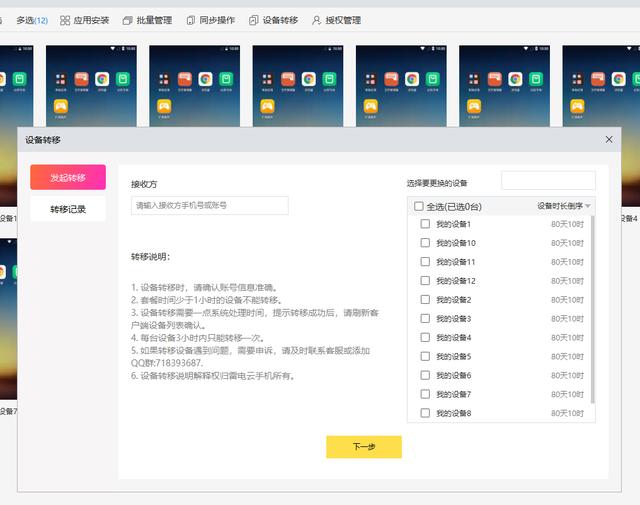Click the 转移说明: heading text

click(150, 257)
